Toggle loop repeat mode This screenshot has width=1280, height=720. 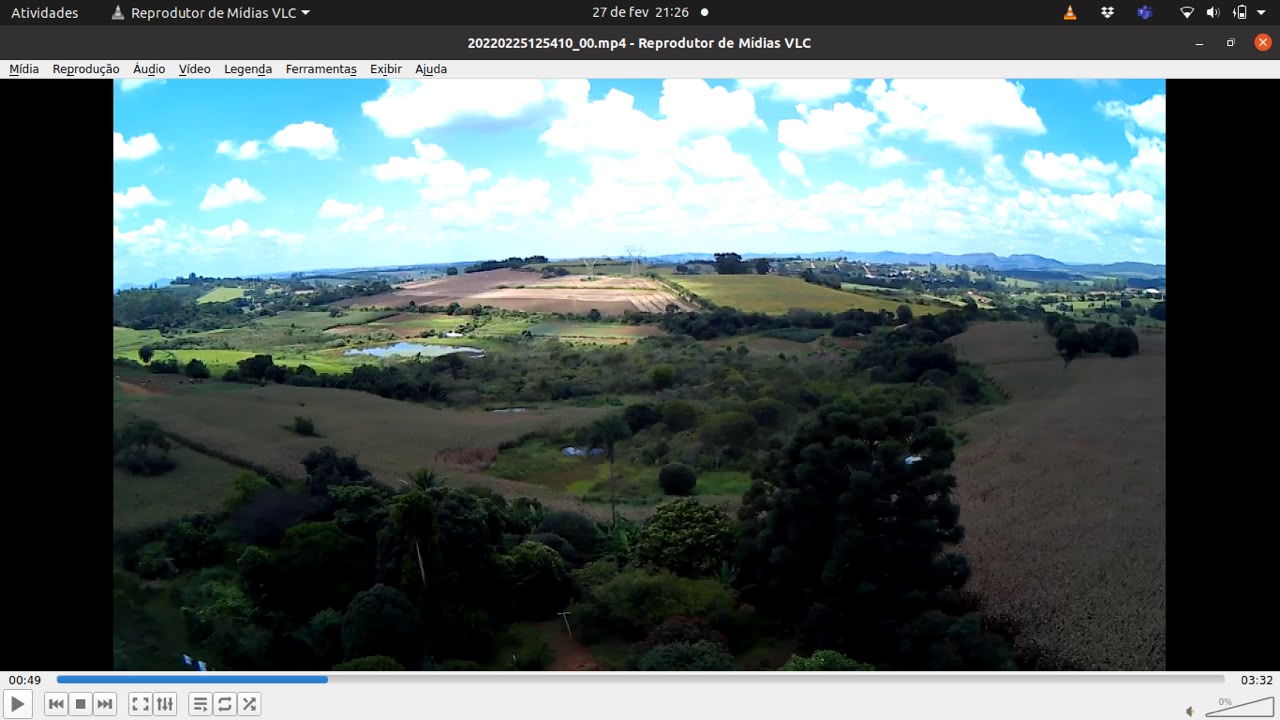[225, 704]
